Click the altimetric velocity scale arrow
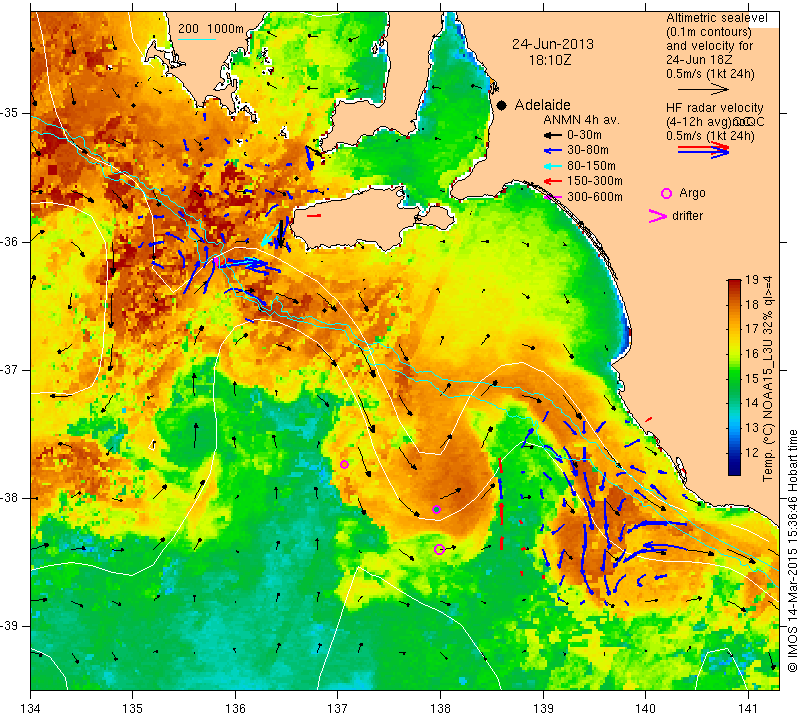Screen dimensions: 800x720 703,89
